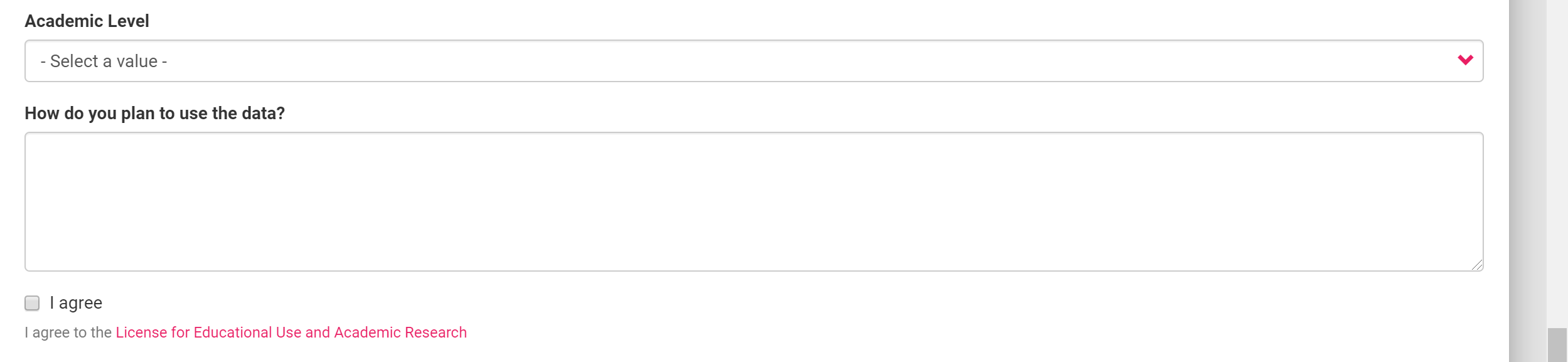Viewport: 1568px width, 362px height.
Task: Click the 'I agree' checkbox label text
Action: pos(76,303)
